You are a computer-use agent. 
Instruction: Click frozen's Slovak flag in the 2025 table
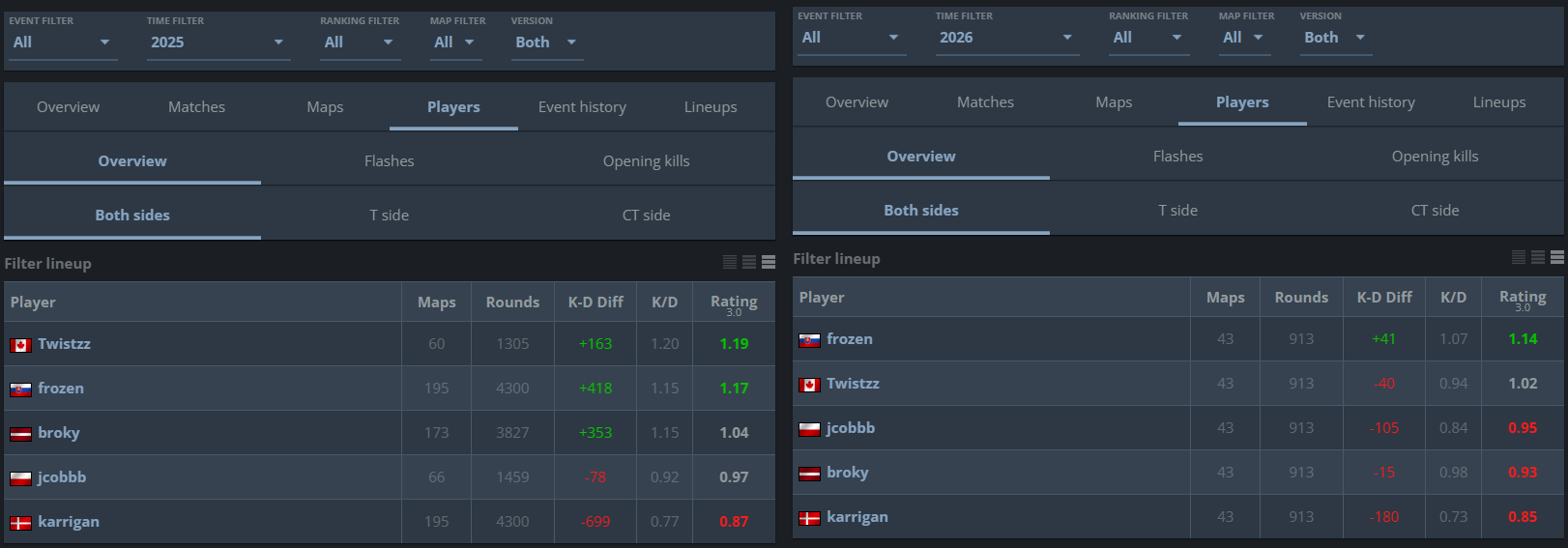[20, 389]
